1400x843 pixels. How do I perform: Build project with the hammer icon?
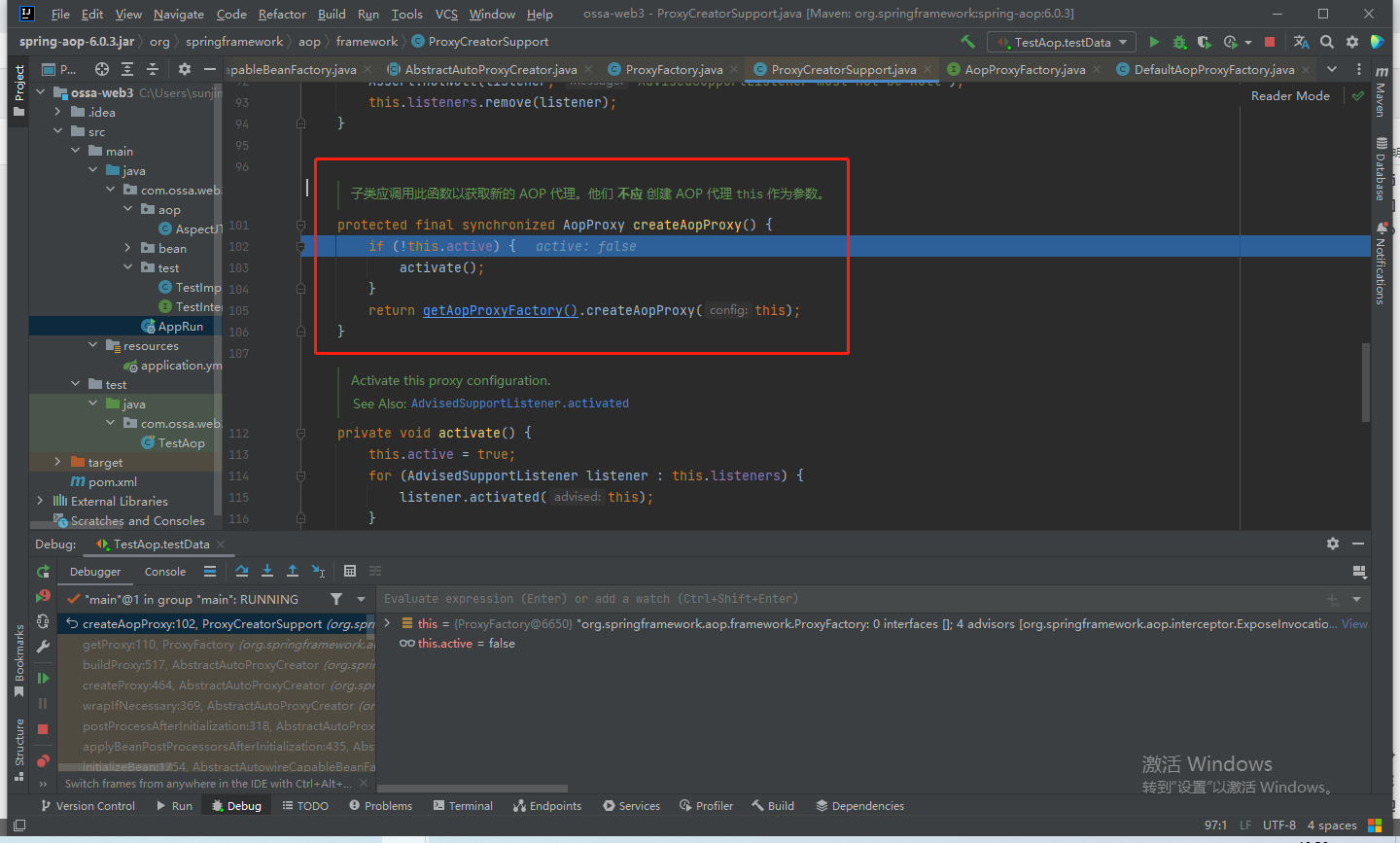967,42
